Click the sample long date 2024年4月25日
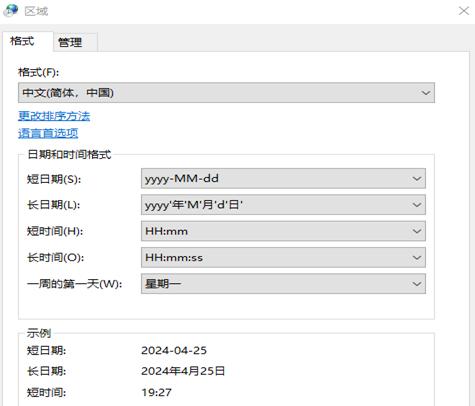Screen dimensions: 475x406 (x=183, y=371)
